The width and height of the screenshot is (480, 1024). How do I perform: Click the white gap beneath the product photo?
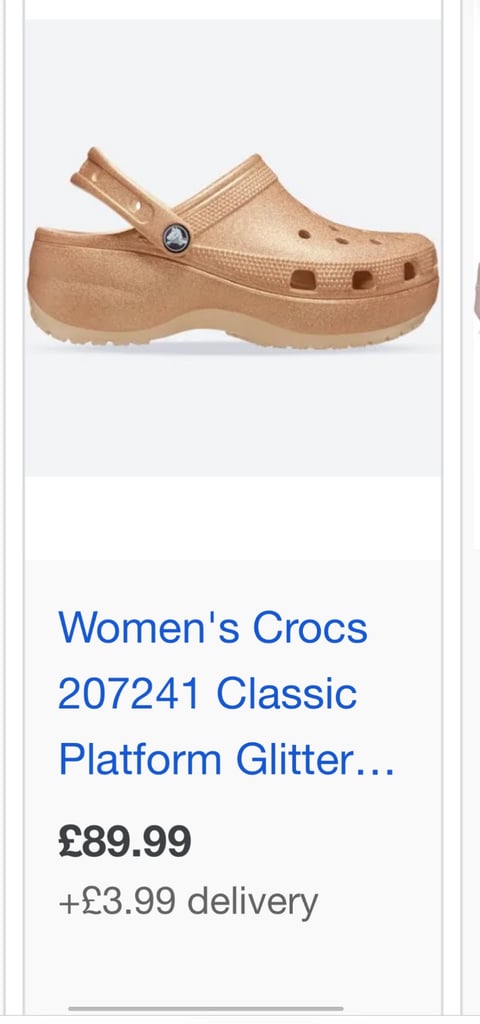point(233,518)
